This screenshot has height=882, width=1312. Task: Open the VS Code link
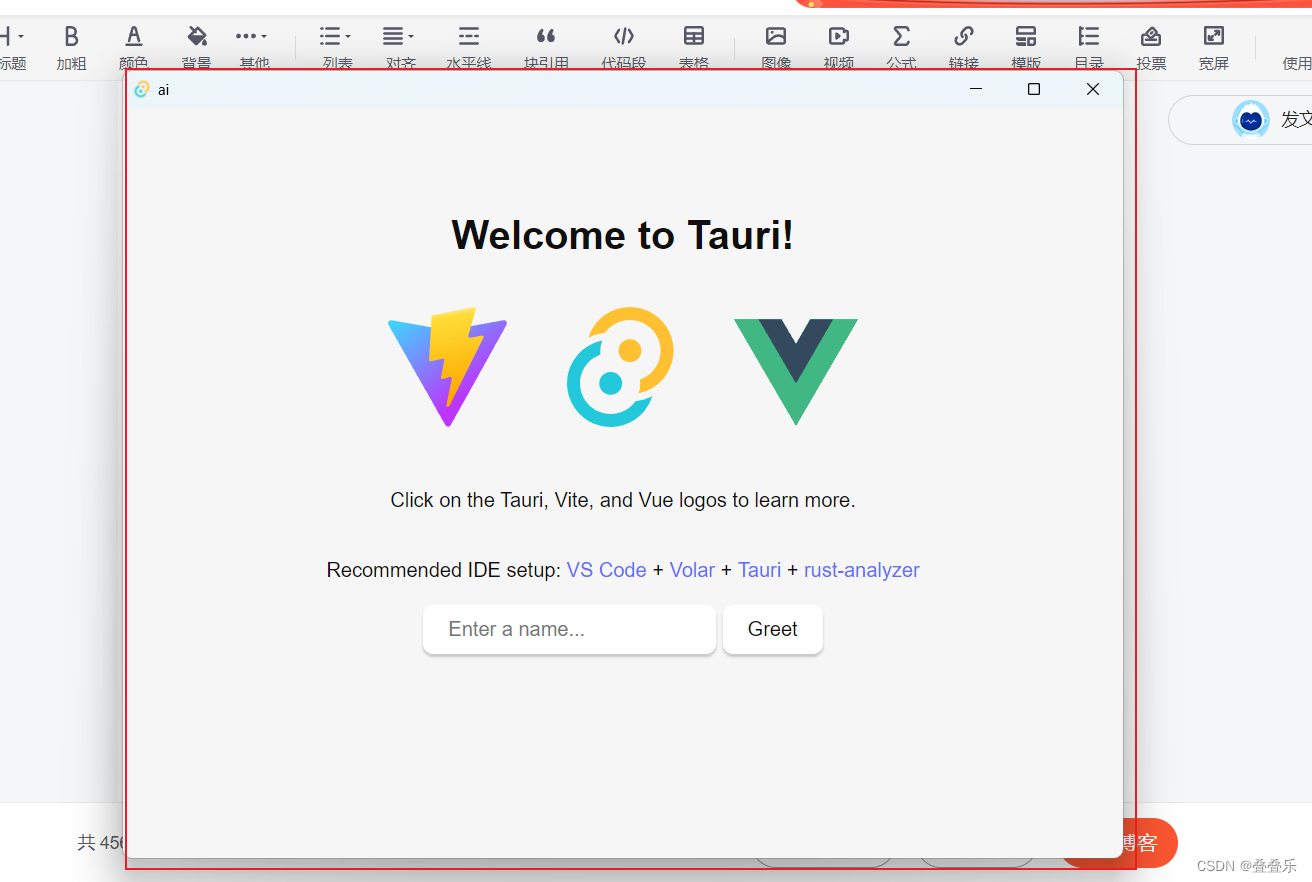[x=605, y=570]
